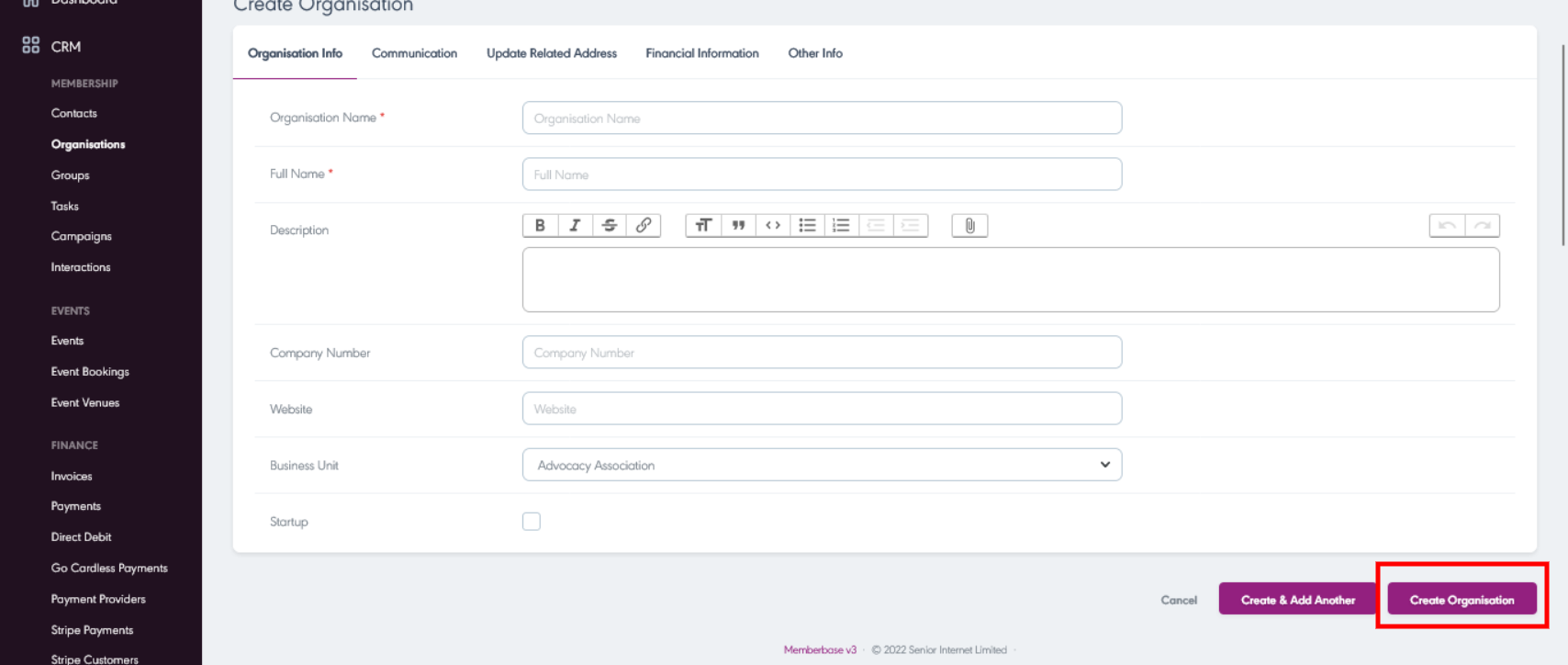This screenshot has height=665, width=1568.
Task: Click the strikethrough icon
Action: 610,226
